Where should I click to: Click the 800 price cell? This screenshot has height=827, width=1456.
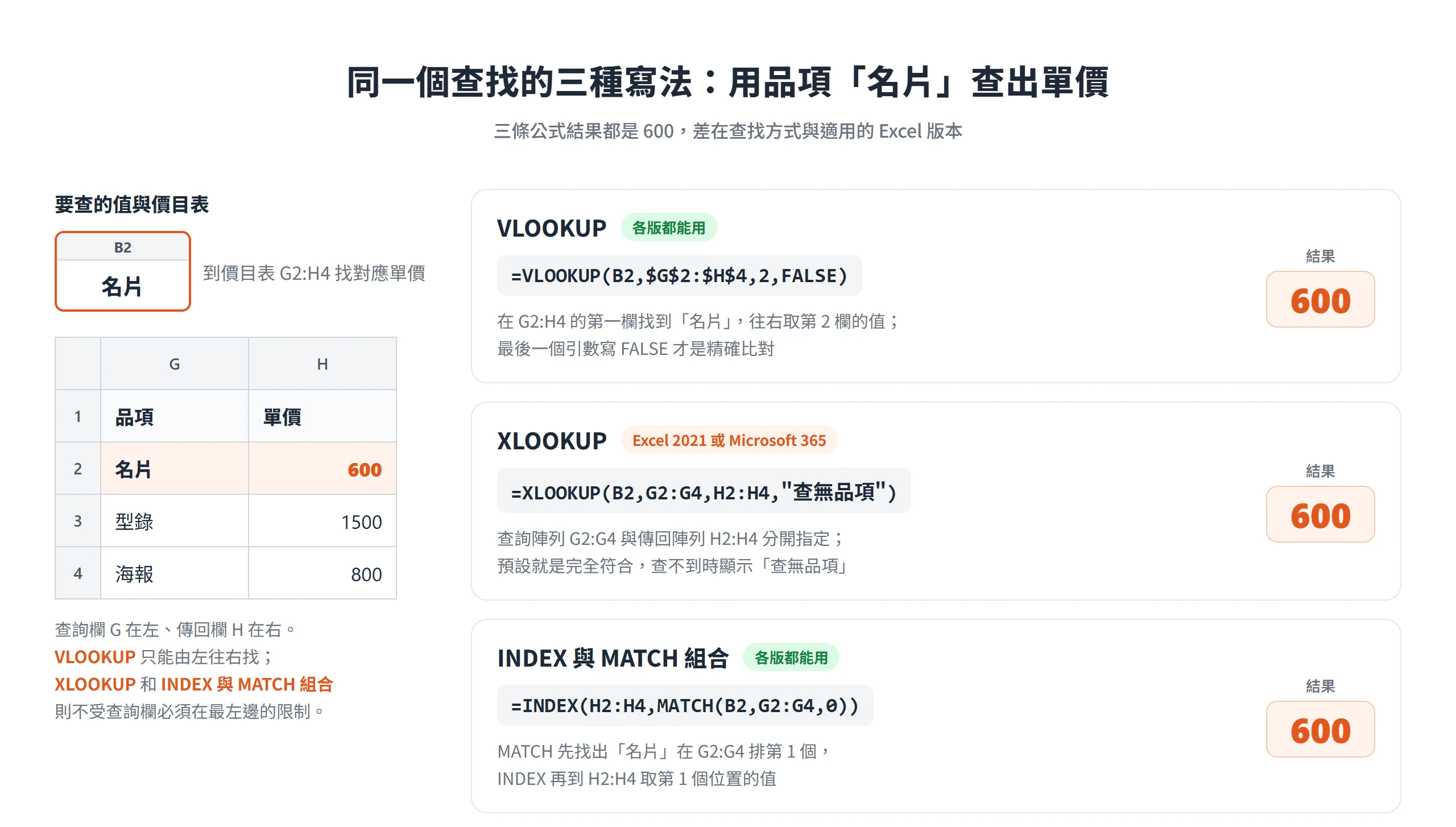(322, 573)
